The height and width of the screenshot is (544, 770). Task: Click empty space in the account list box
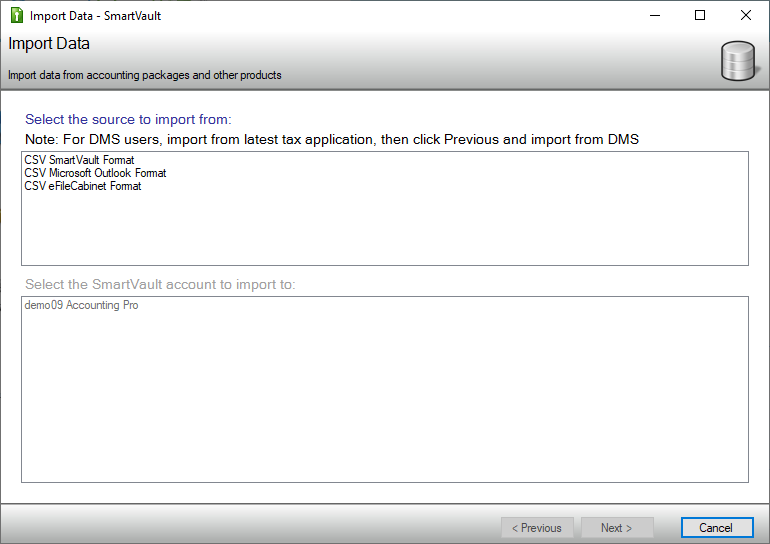[x=384, y=400]
